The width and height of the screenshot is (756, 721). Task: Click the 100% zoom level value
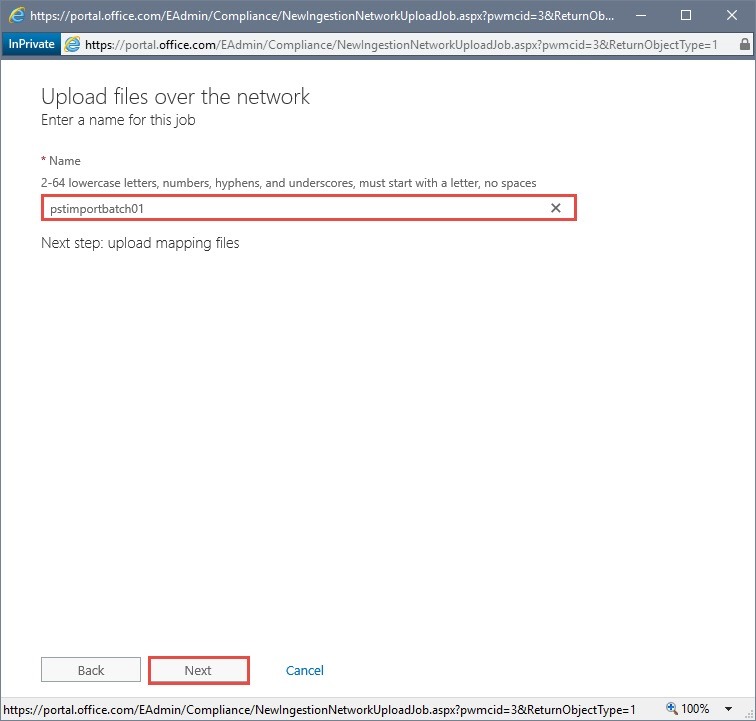click(x=695, y=708)
